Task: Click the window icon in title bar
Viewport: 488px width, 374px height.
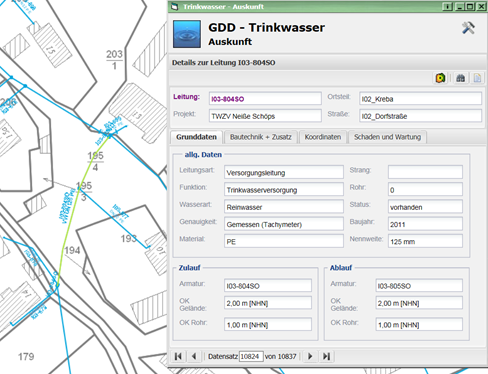Action: click(x=175, y=6)
